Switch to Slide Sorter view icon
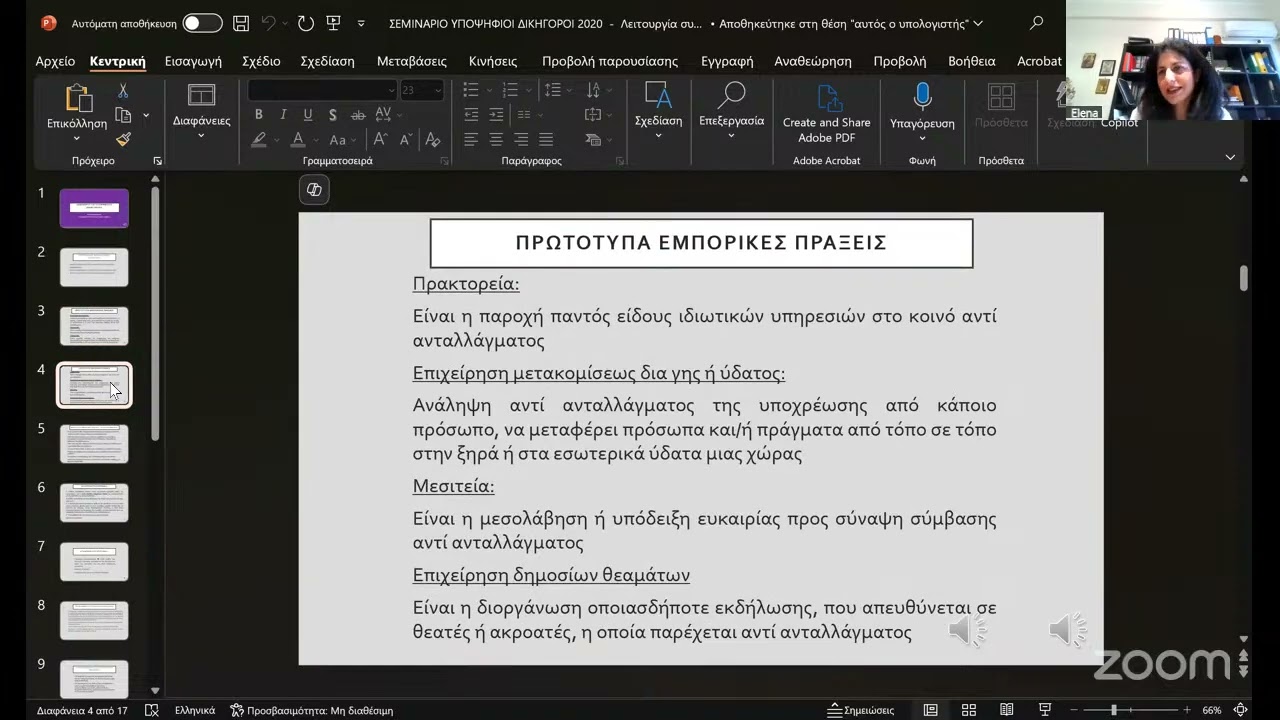The image size is (1280, 720). point(968,710)
